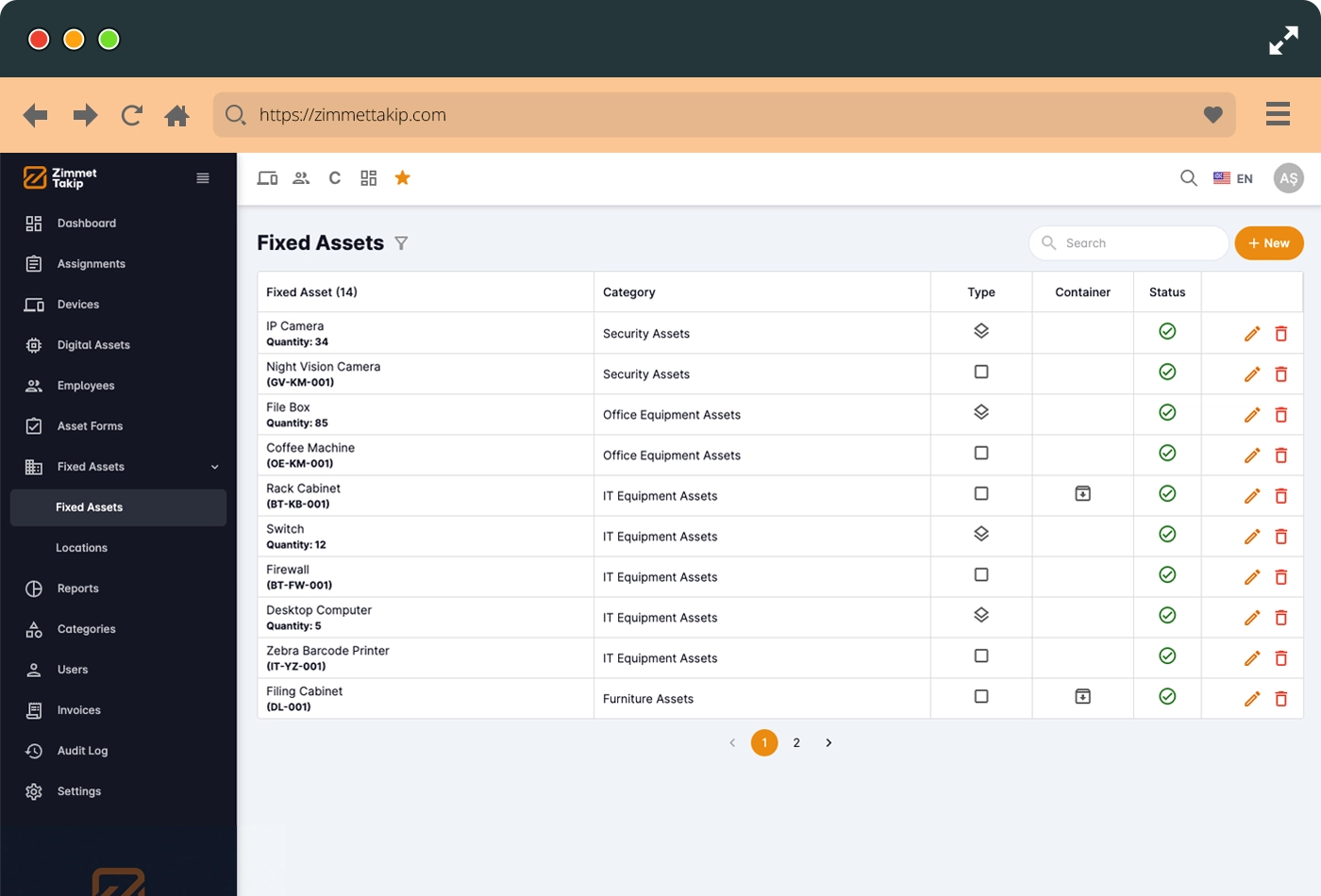The height and width of the screenshot is (896, 1321).
Task: Edit the IP Camera row
Action: point(1252,334)
